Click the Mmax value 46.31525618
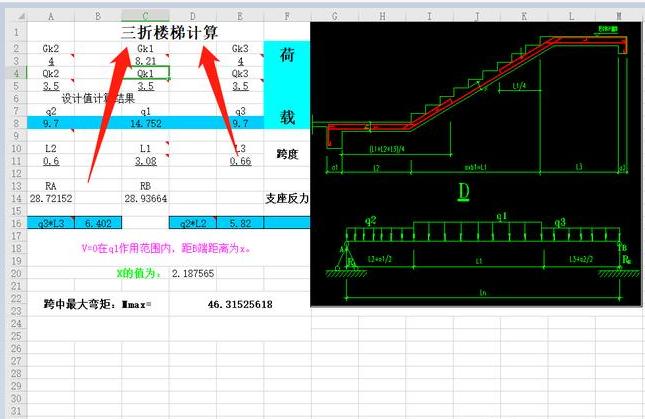The height and width of the screenshot is (419, 645). tap(240, 304)
